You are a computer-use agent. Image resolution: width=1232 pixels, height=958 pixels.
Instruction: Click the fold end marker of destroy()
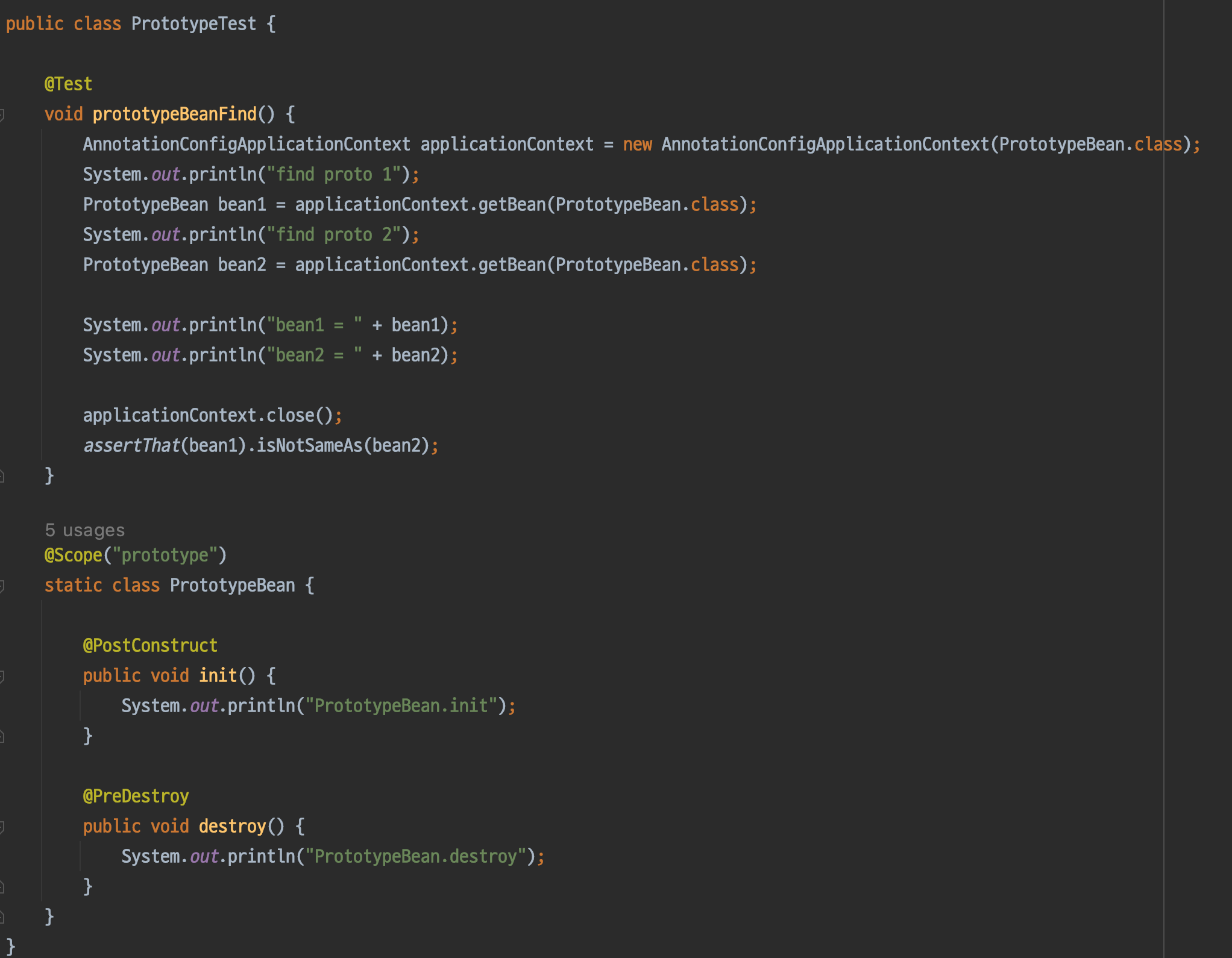(x=2, y=887)
